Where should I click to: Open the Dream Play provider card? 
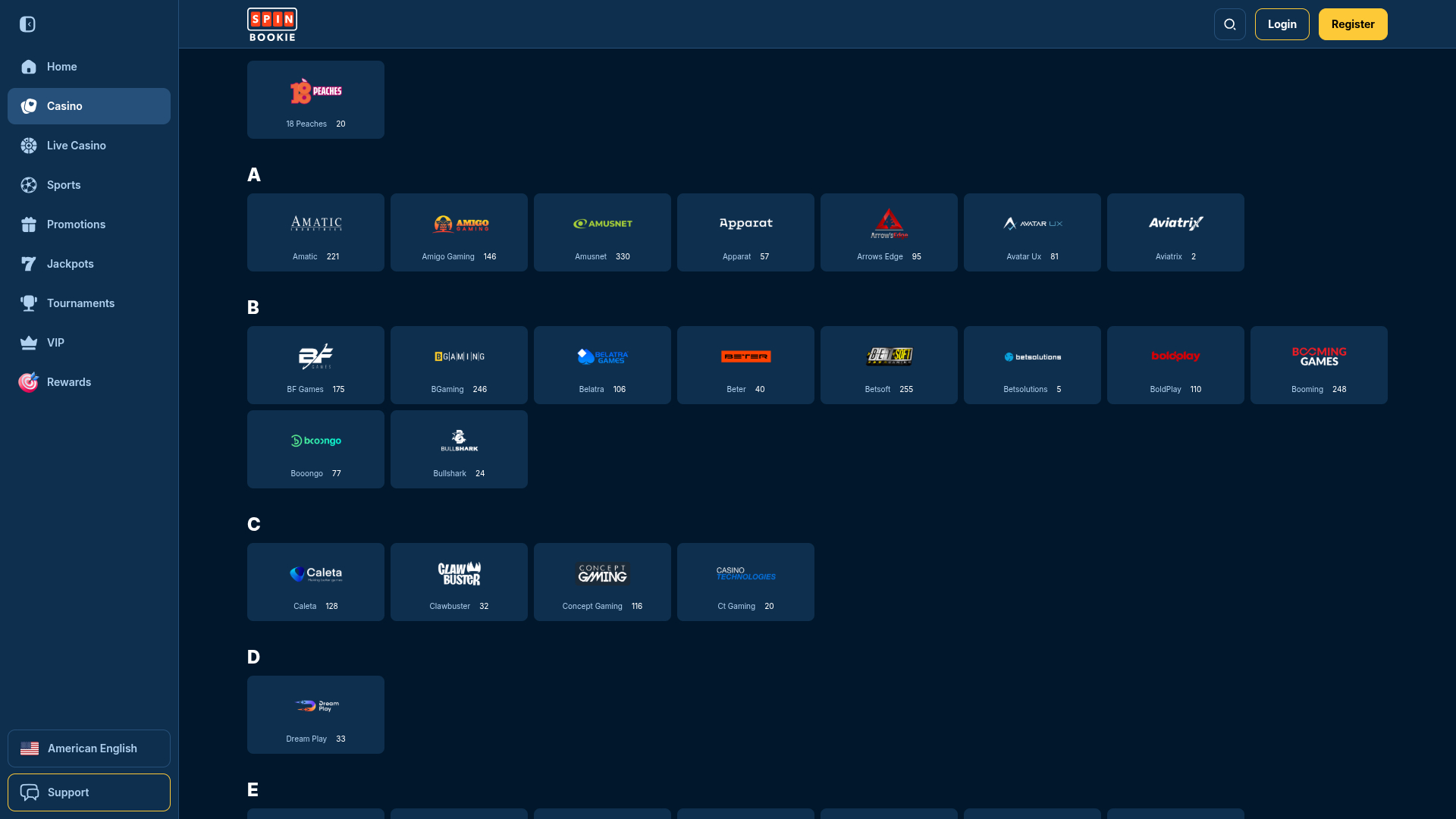(315, 714)
